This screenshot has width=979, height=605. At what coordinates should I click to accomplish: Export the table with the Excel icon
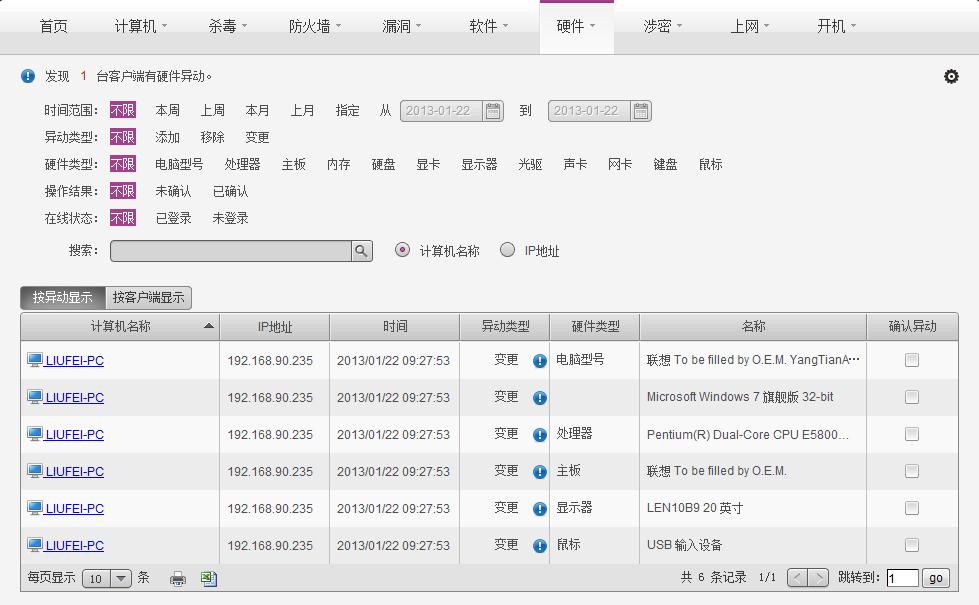click(209, 579)
